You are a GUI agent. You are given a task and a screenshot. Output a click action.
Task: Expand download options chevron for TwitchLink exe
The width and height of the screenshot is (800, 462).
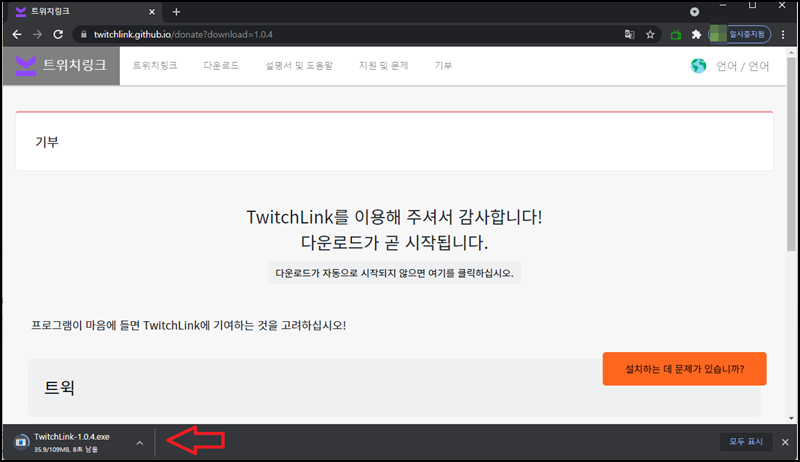(140, 443)
